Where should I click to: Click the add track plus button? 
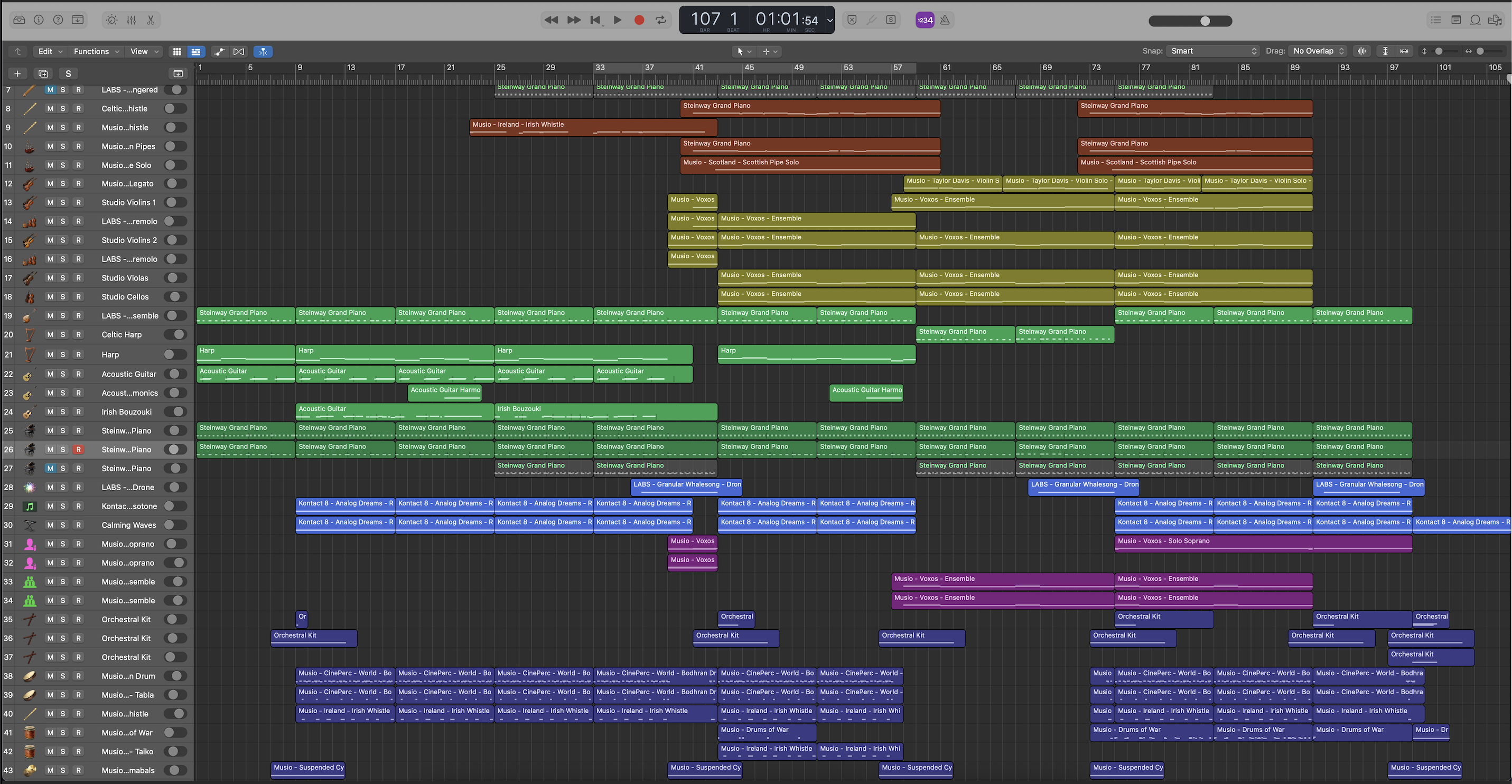pyautogui.click(x=17, y=74)
